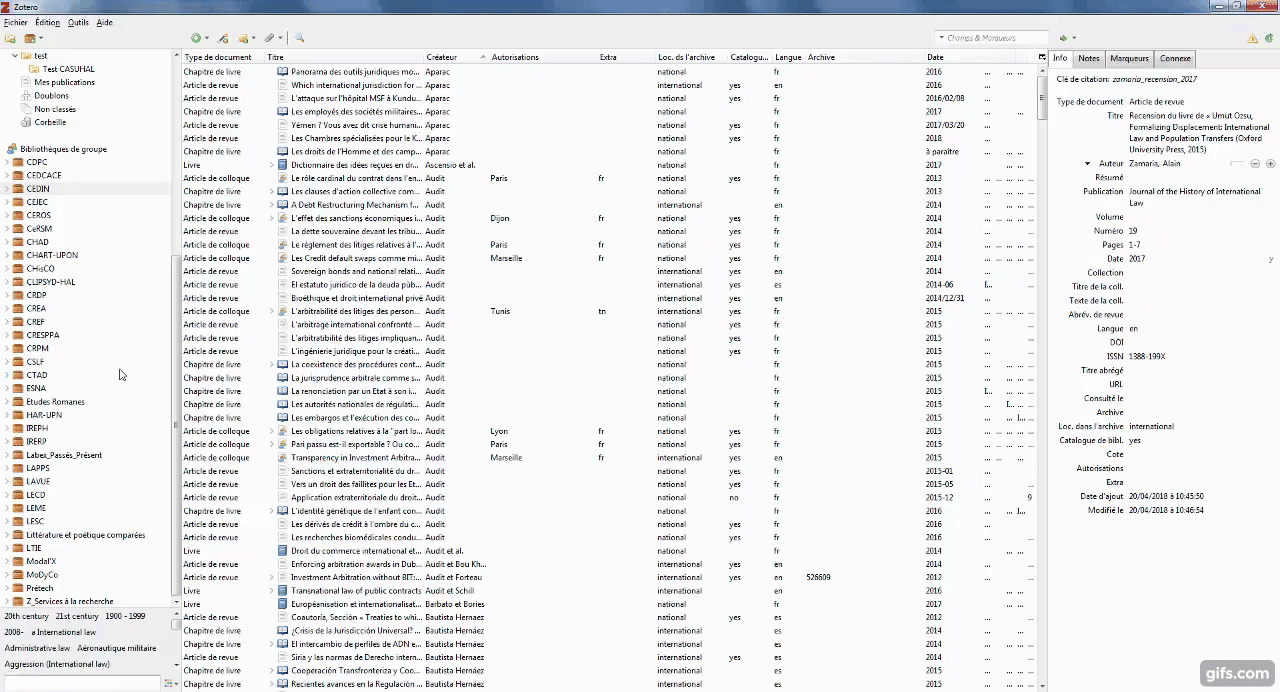Click the icon of Droit du commerce international
This screenshot has height=692, width=1280.
[x=283, y=551]
